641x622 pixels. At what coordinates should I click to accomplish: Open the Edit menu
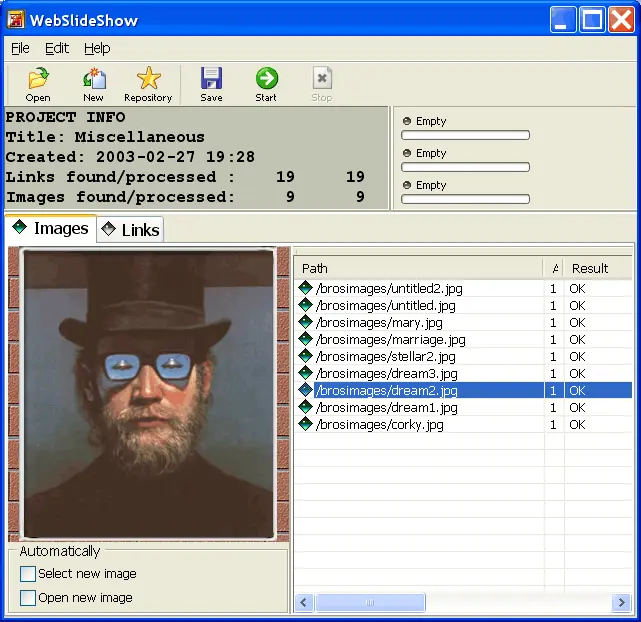[57, 48]
